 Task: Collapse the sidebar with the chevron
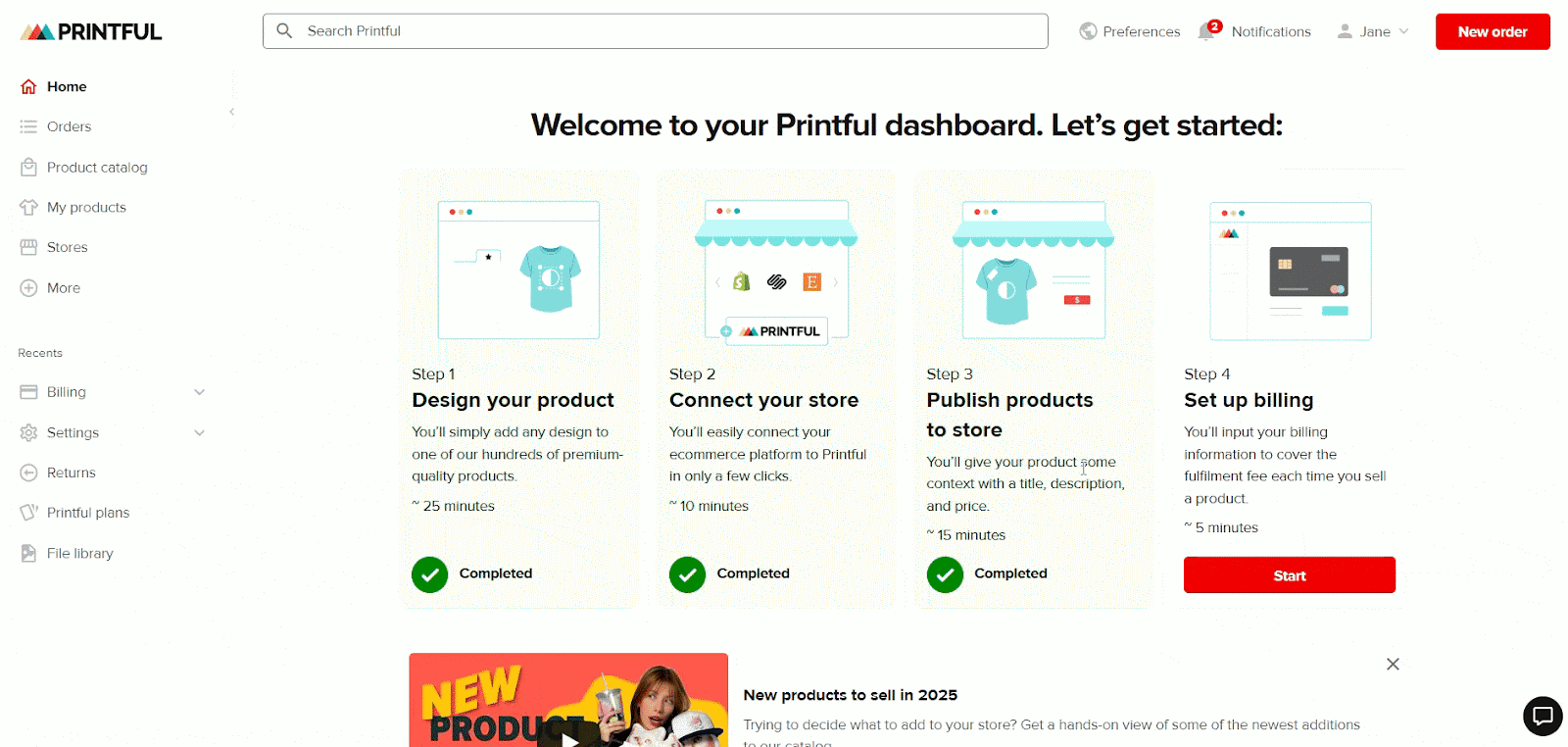(232, 112)
